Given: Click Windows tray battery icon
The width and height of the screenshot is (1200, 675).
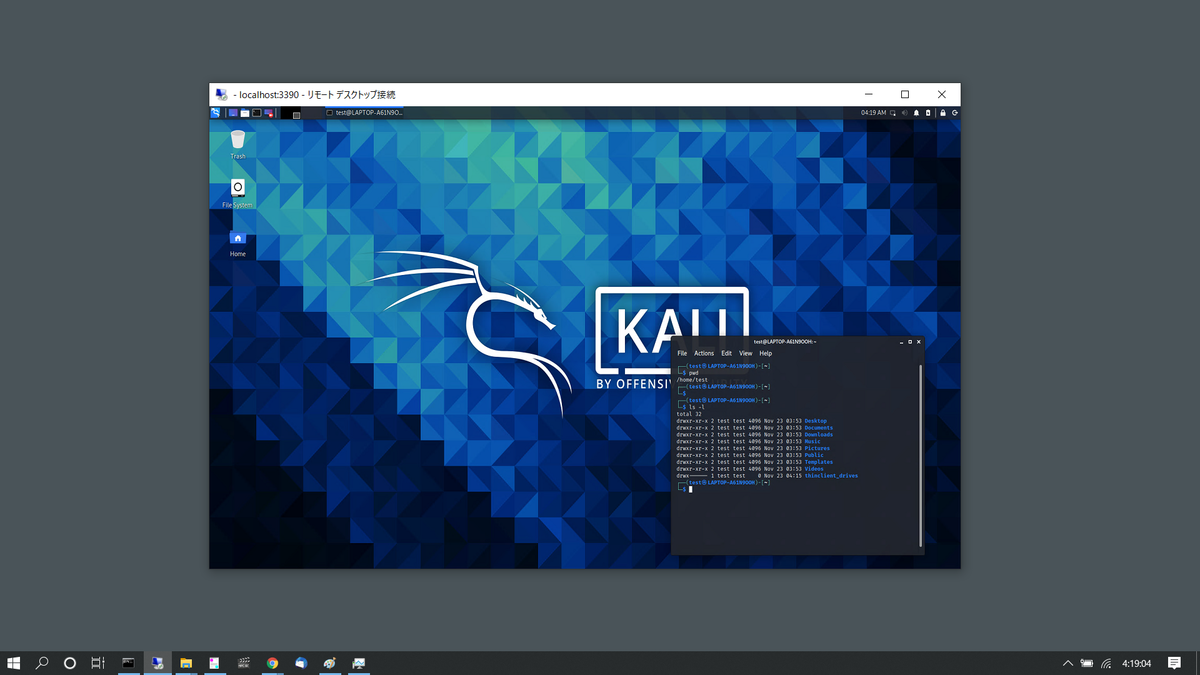Looking at the screenshot, I should pyautogui.click(x=1087, y=663).
